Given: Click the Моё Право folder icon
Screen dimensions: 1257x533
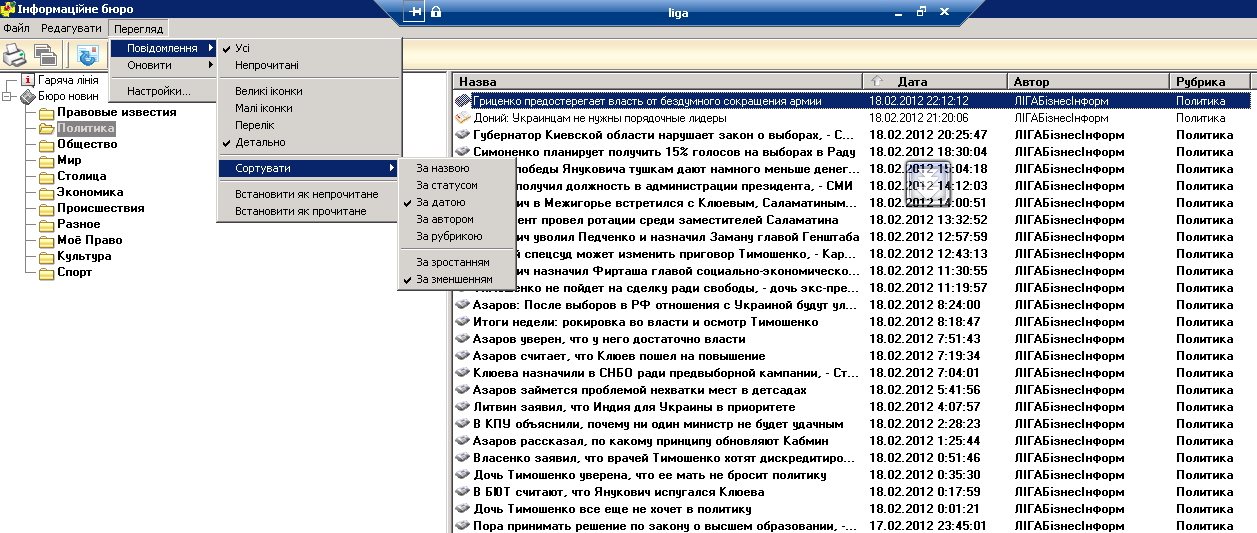Looking at the screenshot, I should [46, 240].
